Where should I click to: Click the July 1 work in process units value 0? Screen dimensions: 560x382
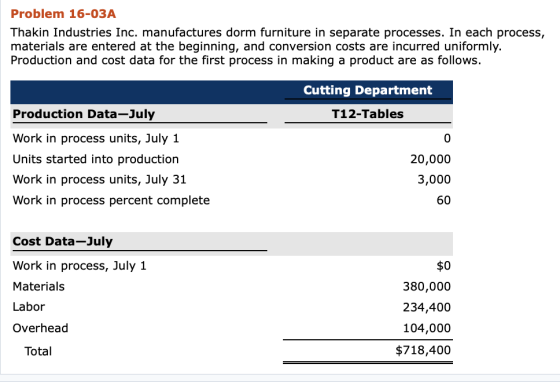(x=447, y=139)
